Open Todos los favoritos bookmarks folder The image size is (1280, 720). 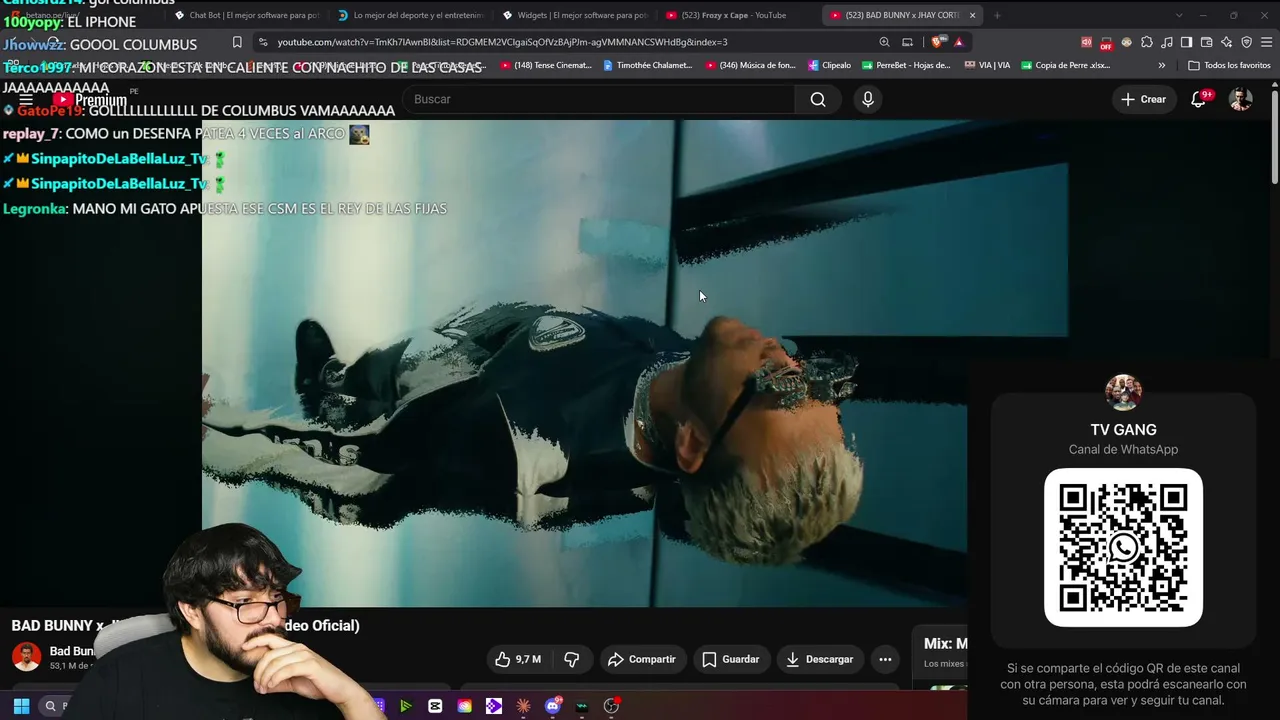pos(1229,65)
